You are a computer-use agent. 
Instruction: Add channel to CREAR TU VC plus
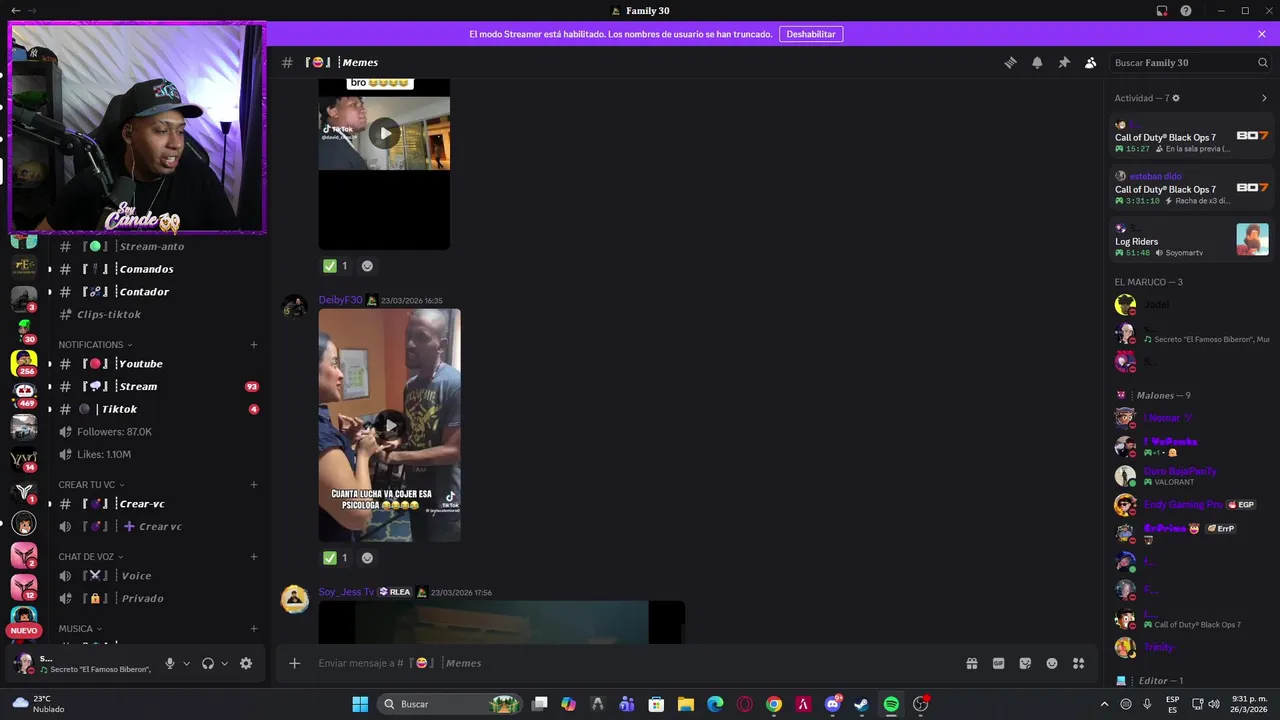point(254,485)
